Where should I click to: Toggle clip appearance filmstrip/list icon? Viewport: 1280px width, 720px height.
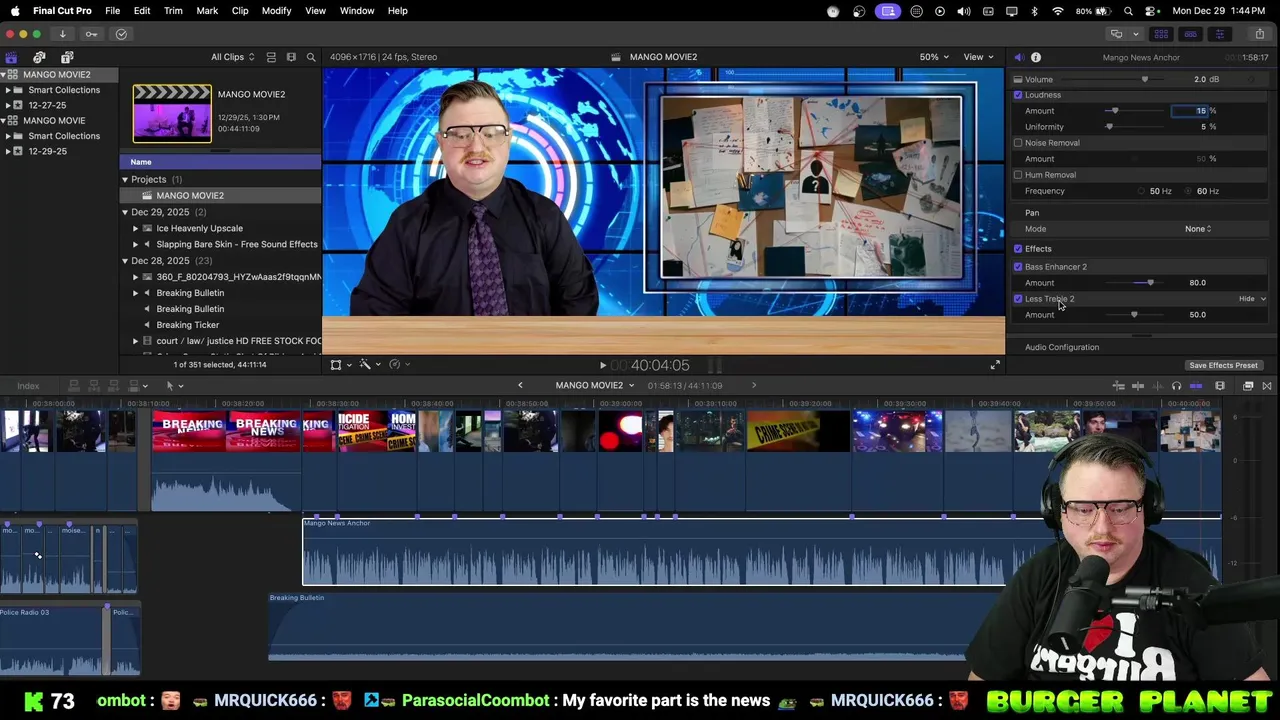pyautogui.click(x=271, y=57)
